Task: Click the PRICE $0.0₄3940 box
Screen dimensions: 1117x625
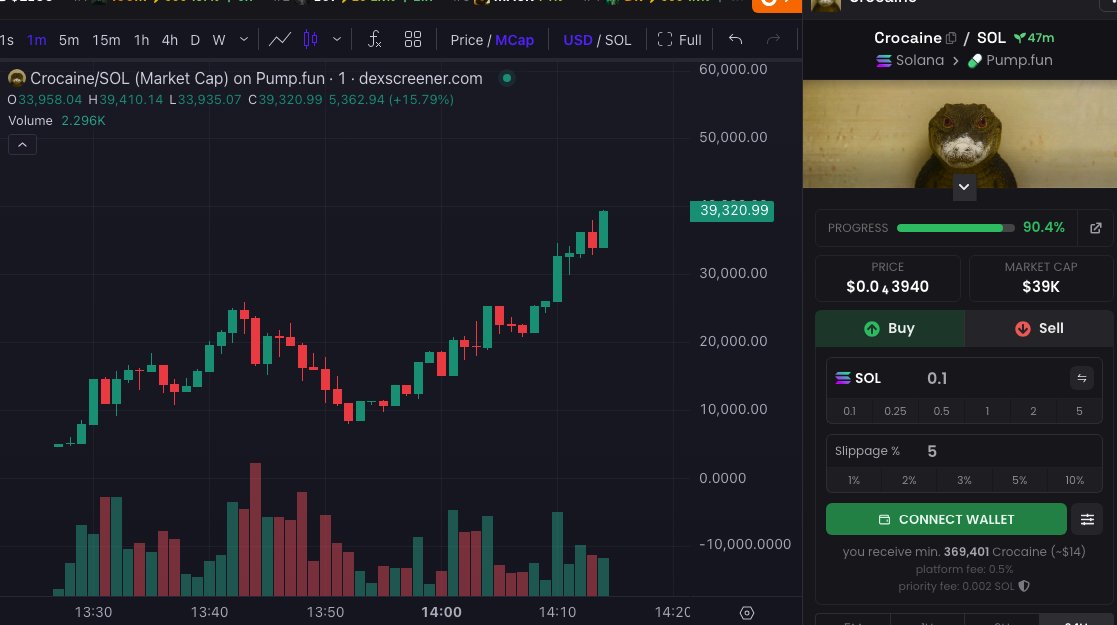Action: pyautogui.click(x=888, y=278)
